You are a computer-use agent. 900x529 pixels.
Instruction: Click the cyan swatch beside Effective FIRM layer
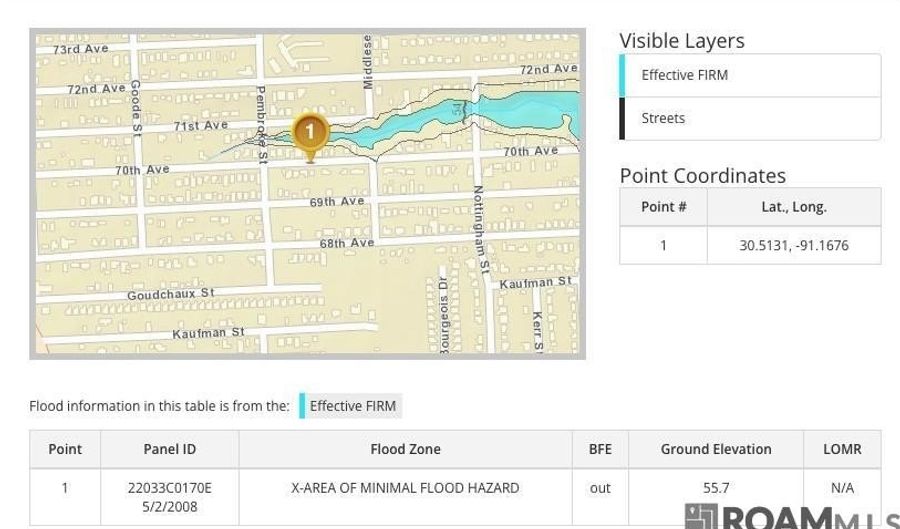tap(622, 75)
